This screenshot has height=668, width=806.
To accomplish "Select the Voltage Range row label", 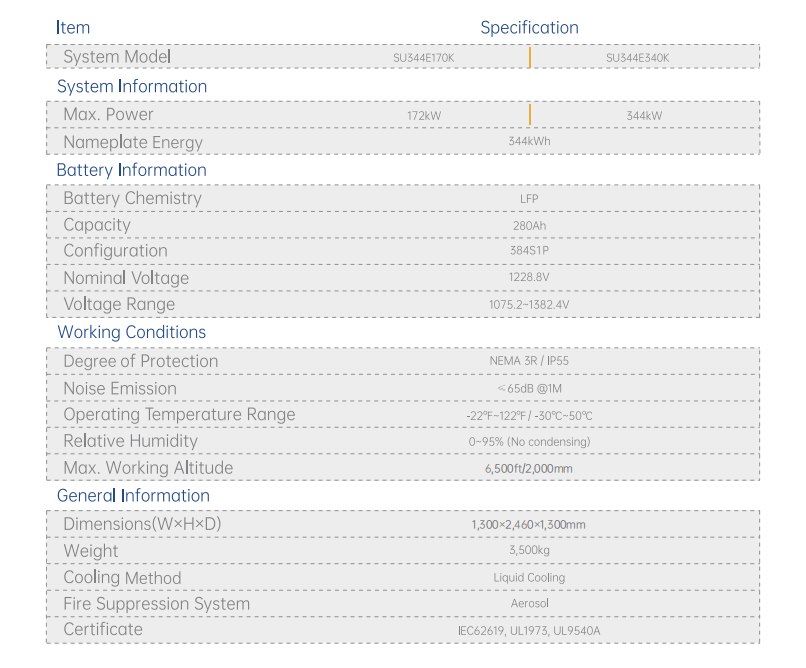I will [119, 304].
